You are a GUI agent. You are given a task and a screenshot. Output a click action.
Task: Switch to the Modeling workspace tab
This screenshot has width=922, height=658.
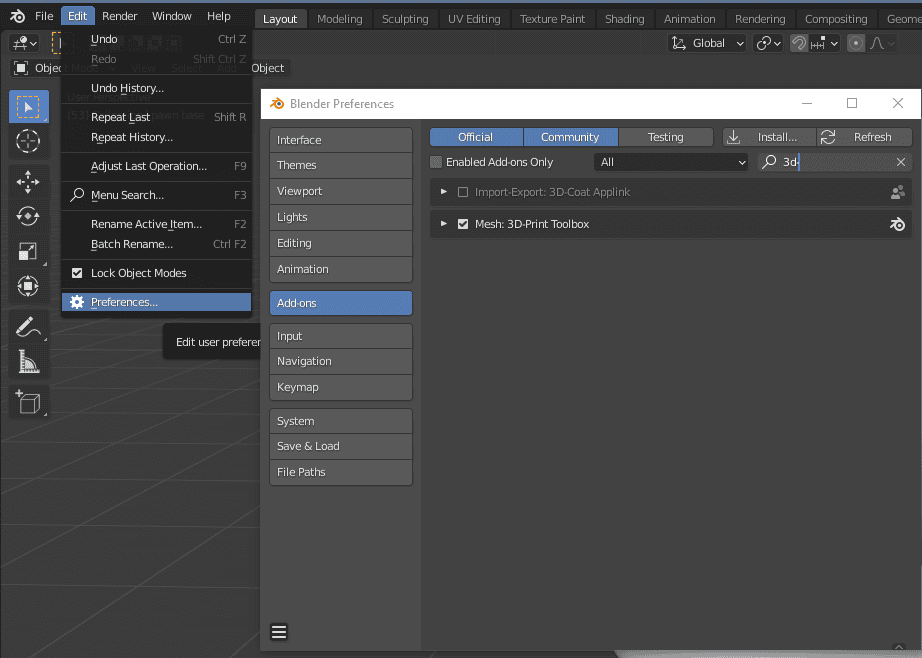coord(339,18)
